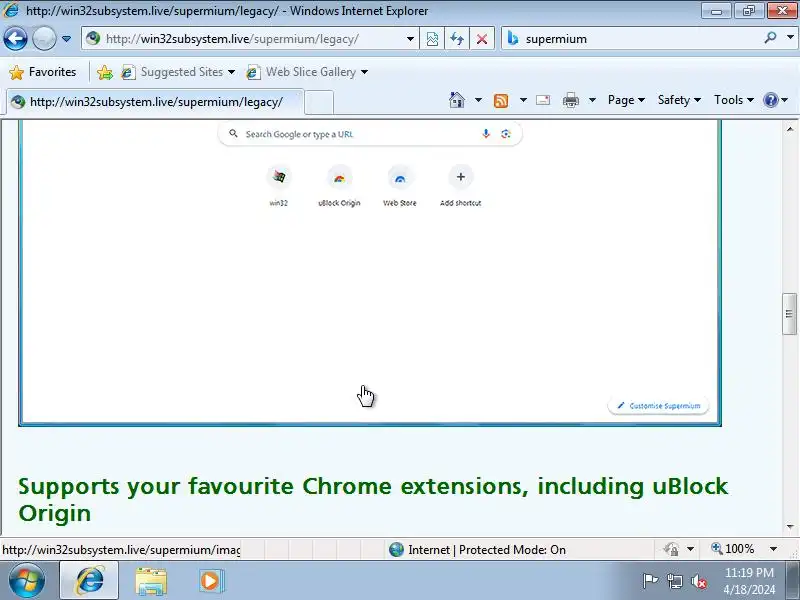
Task: Expand the address bar autocomplete dropdown
Action: [x=410, y=39]
